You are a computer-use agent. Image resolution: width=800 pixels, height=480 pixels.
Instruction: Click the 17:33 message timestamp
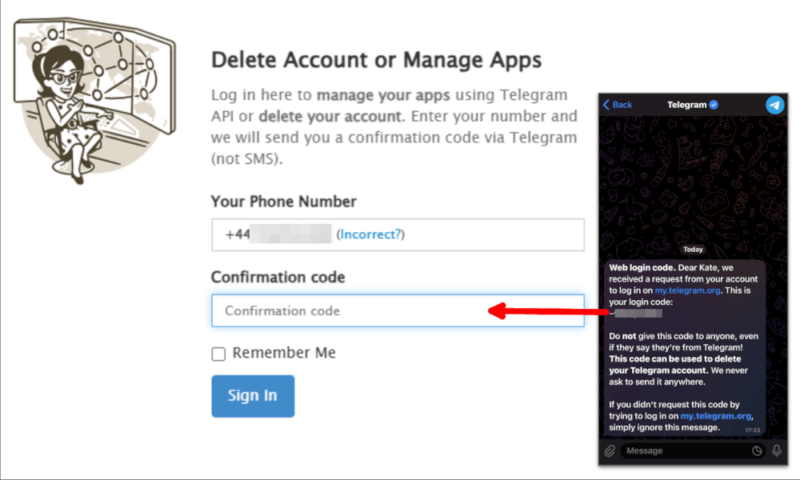pyautogui.click(x=753, y=430)
